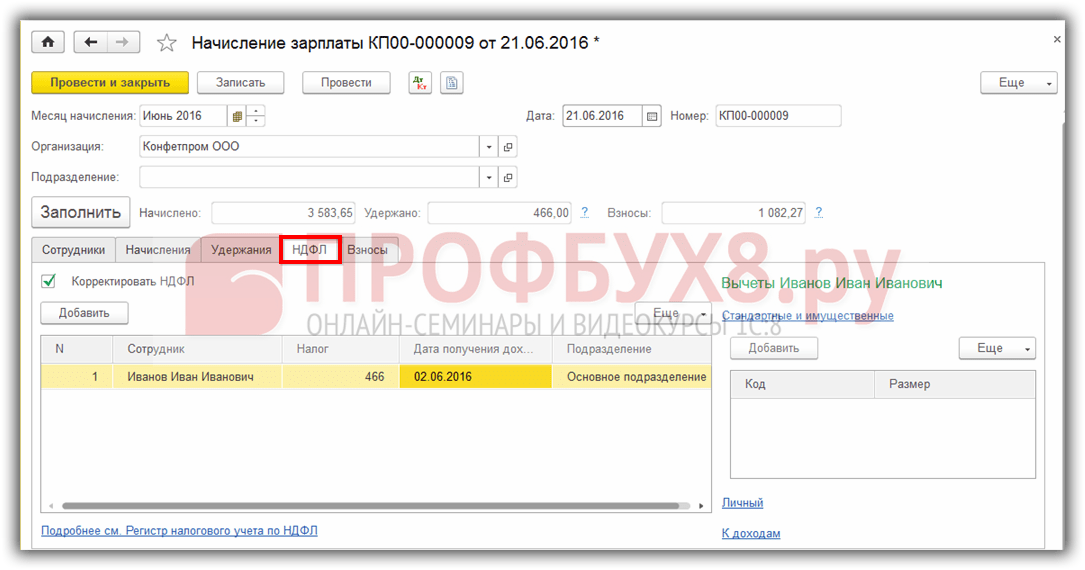Open month picker for Месяц начисления
The height and width of the screenshot is (570, 1085).
point(237,116)
